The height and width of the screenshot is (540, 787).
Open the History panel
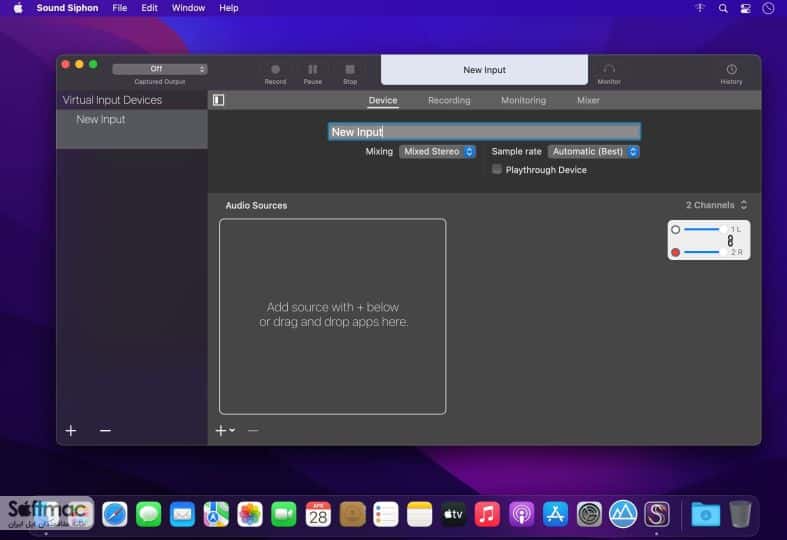tap(731, 74)
